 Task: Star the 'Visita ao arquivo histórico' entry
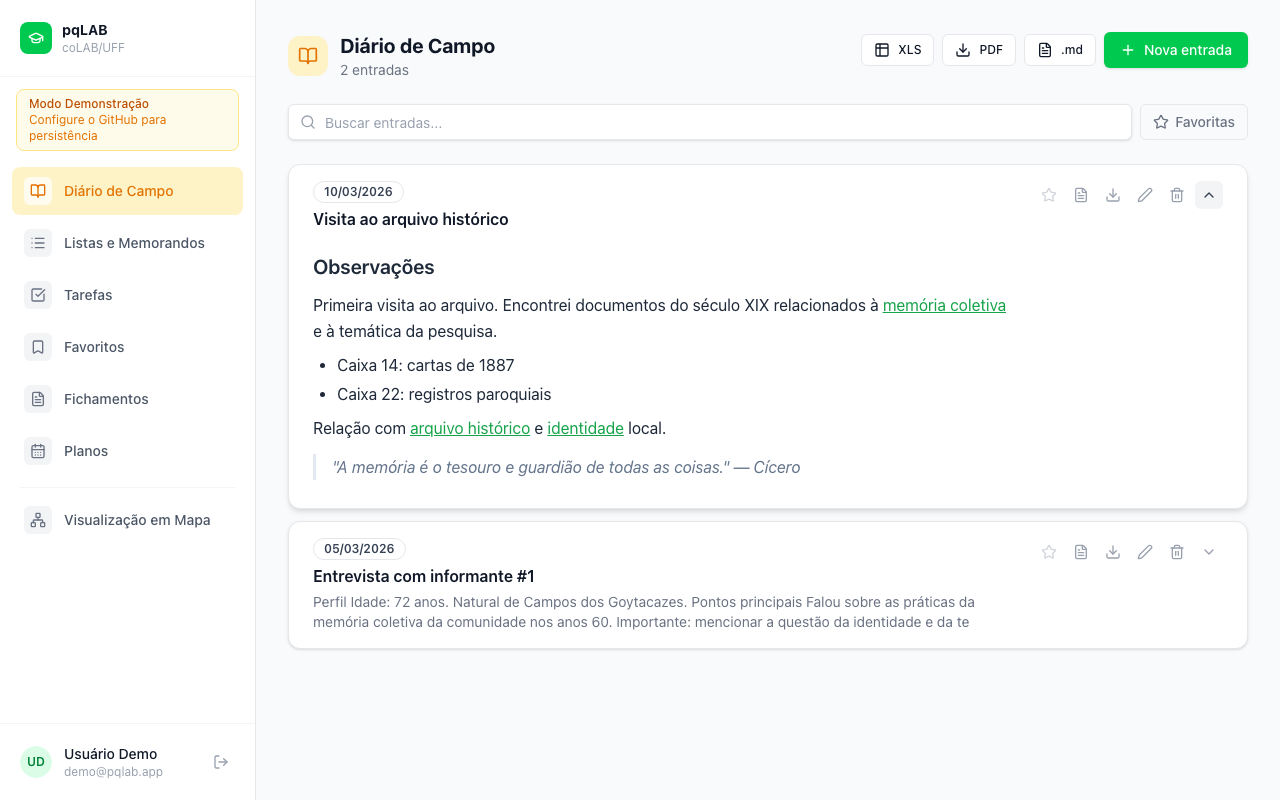pyautogui.click(x=1049, y=195)
